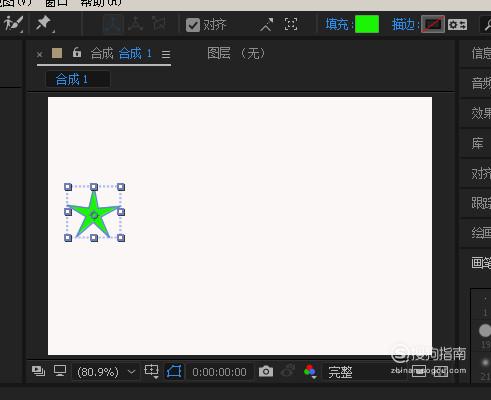The width and height of the screenshot is (491, 400).
Task: Open the 音频 panel
Action: [x=481, y=83]
